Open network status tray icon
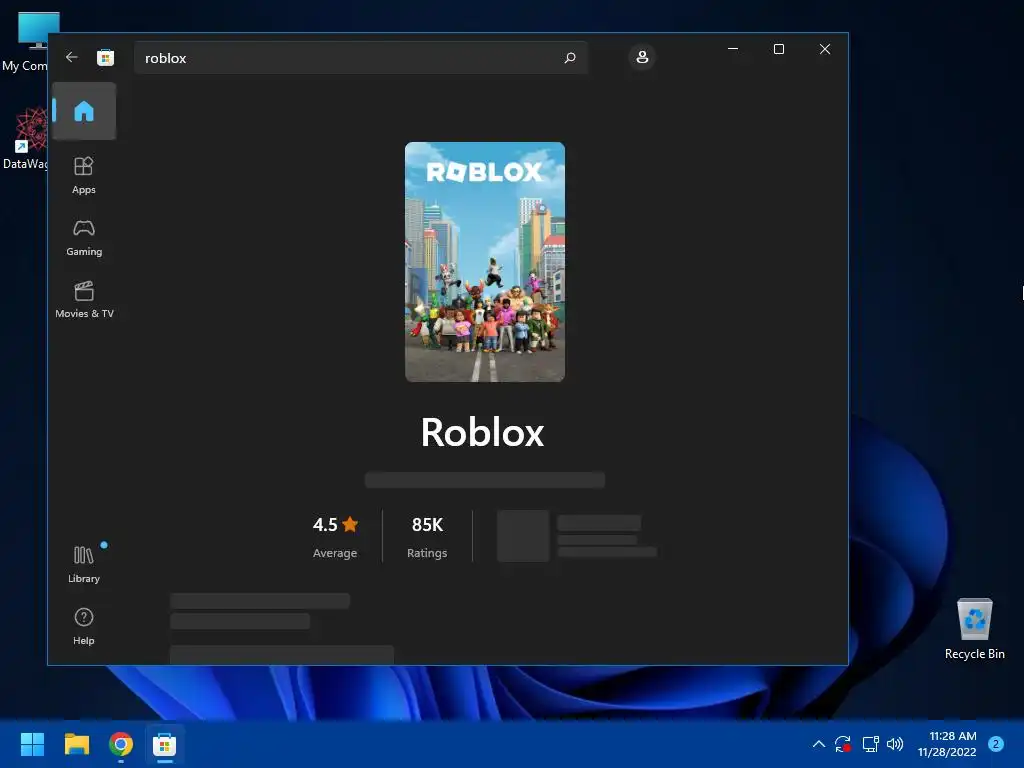Image resolution: width=1024 pixels, height=768 pixels. [870, 744]
